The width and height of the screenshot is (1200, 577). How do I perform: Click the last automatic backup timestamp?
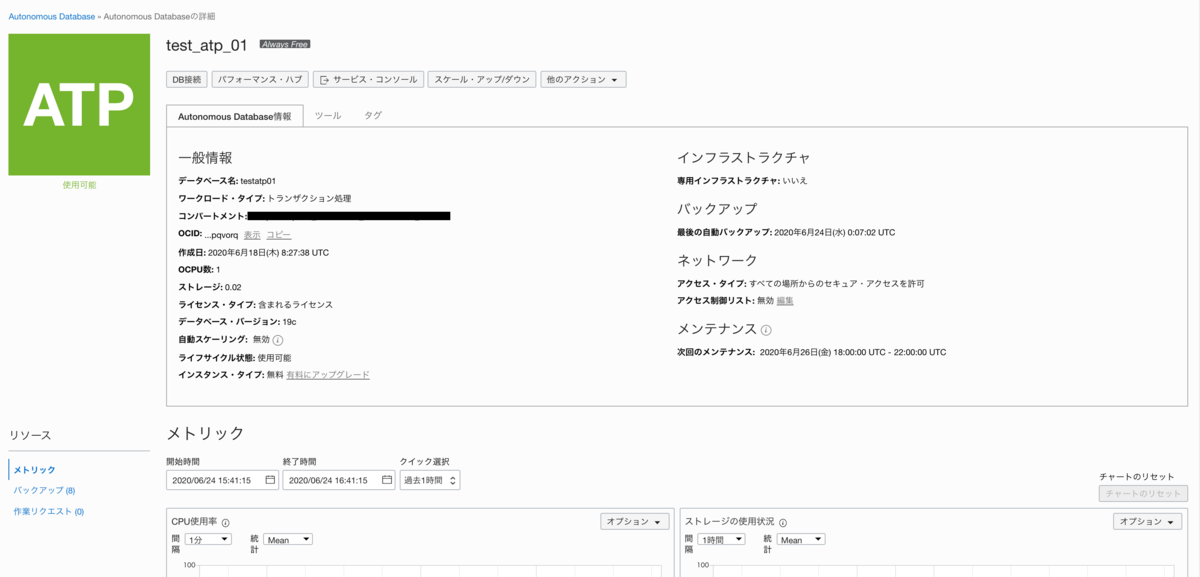point(835,232)
